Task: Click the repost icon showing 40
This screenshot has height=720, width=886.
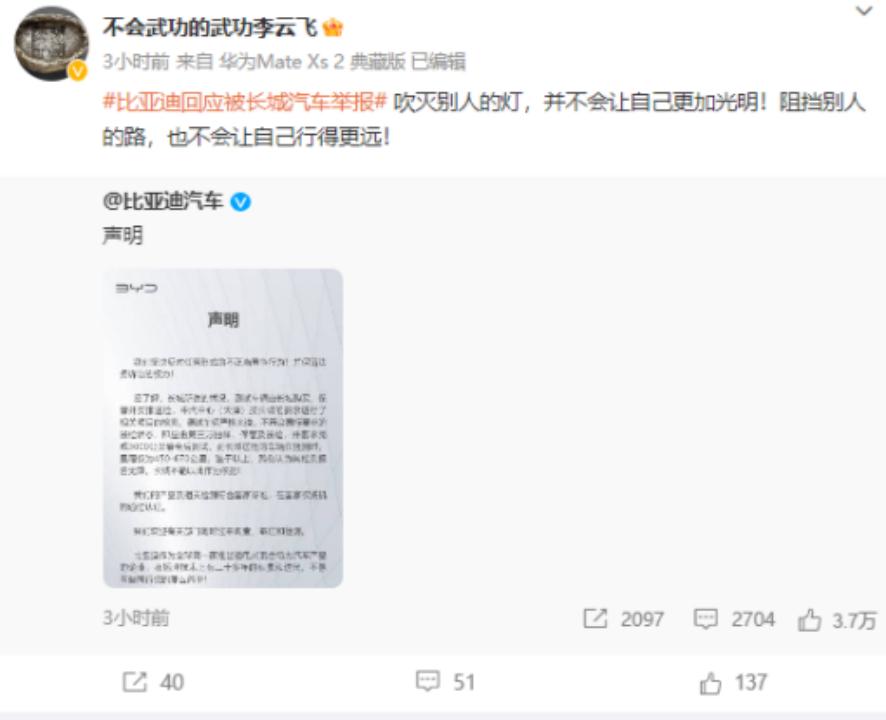Action: coord(134,682)
